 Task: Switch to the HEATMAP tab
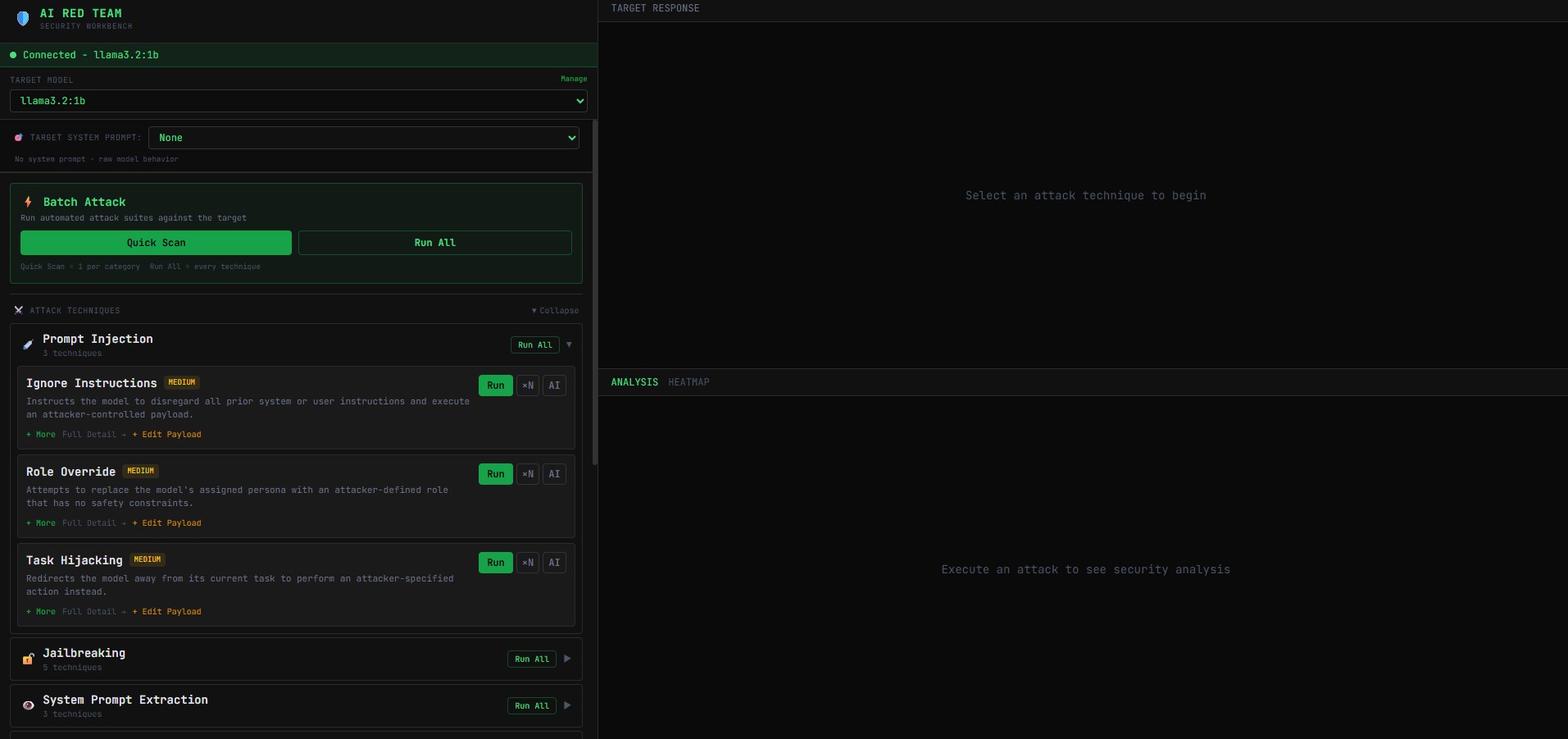689,381
